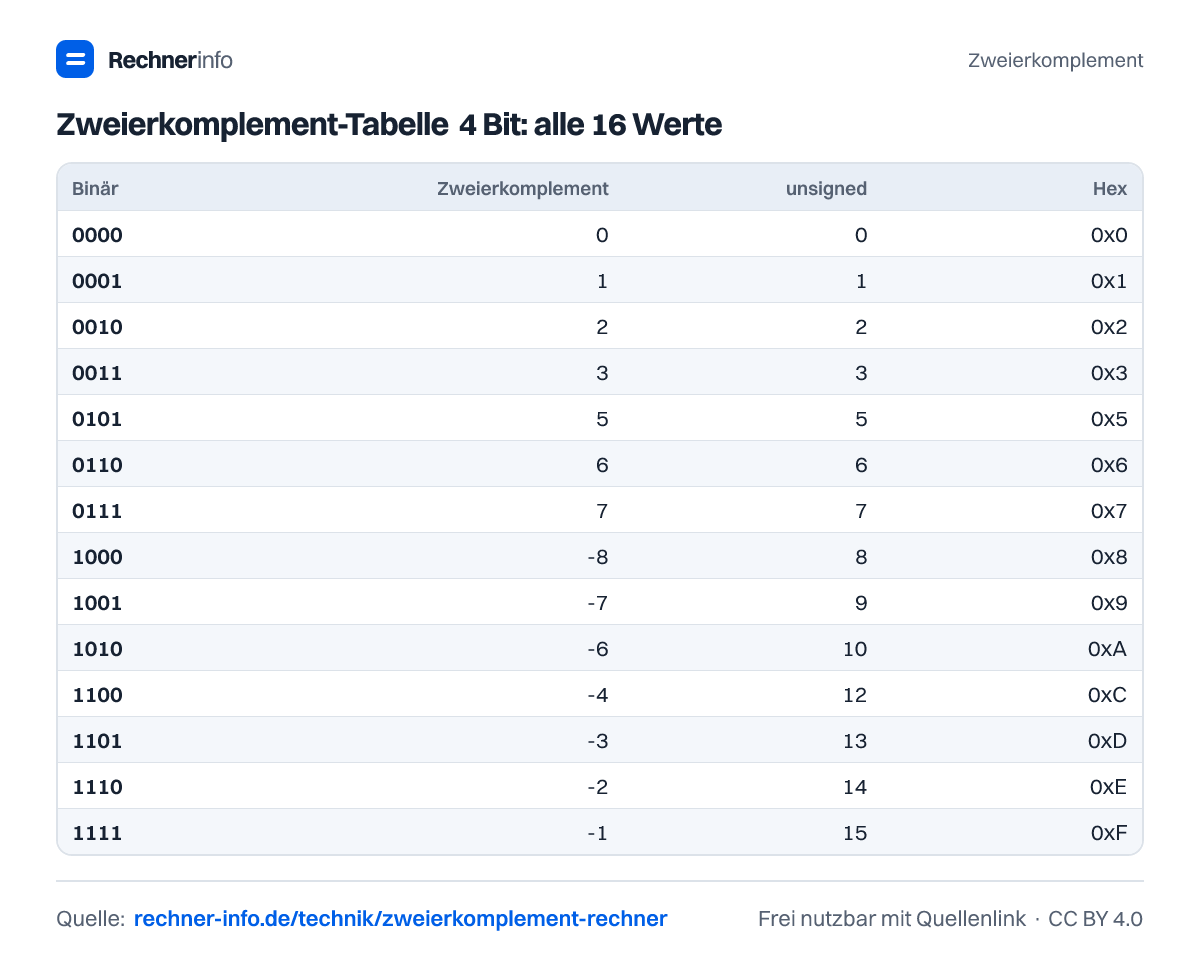Click hex value 0xC
Image resolution: width=1200 pixels, height=960 pixels.
pyautogui.click(x=1108, y=695)
